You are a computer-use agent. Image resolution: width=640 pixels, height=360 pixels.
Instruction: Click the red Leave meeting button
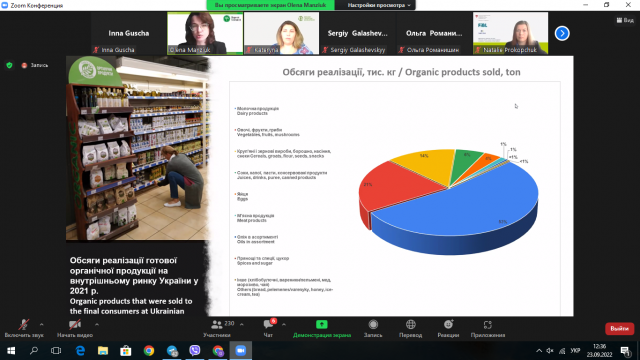(619, 329)
